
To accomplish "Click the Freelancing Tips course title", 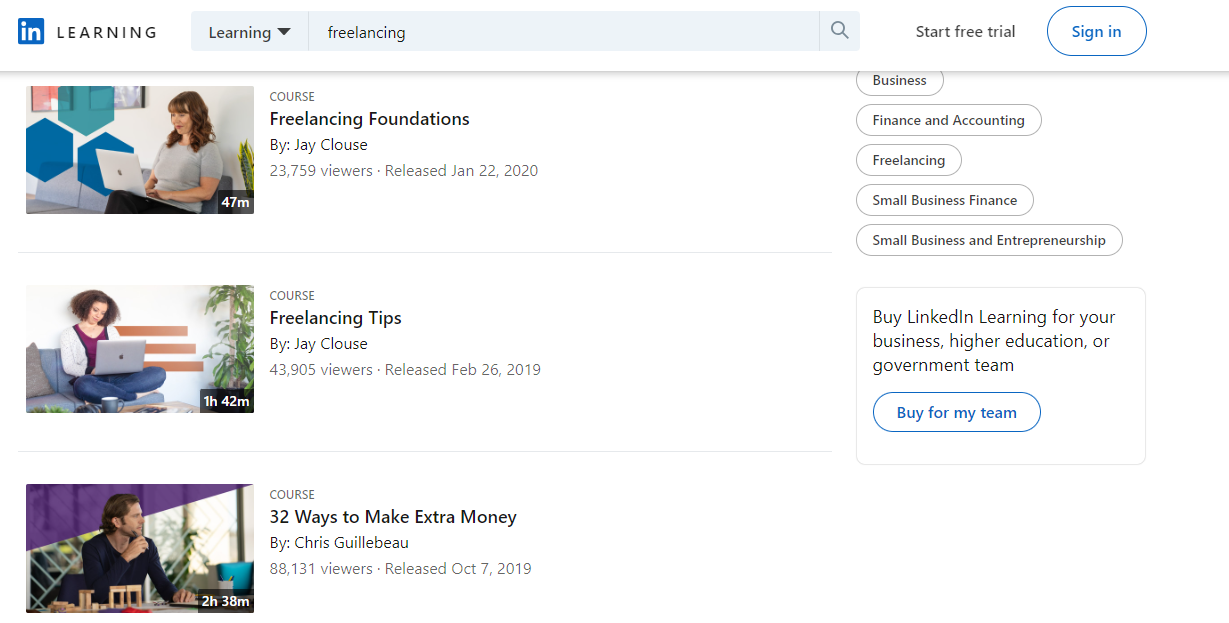I will pos(335,318).
